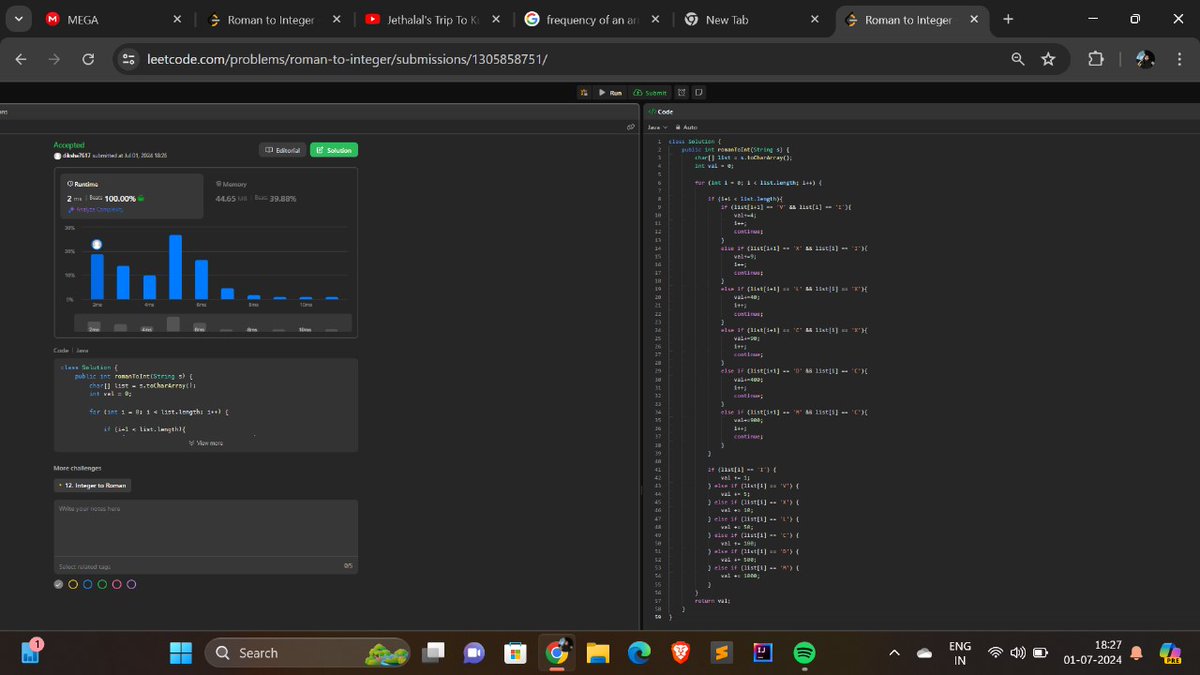This screenshot has width=1200, height=675.
Task: Open the Teams chat icon on the taskbar
Action: (x=473, y=653)
